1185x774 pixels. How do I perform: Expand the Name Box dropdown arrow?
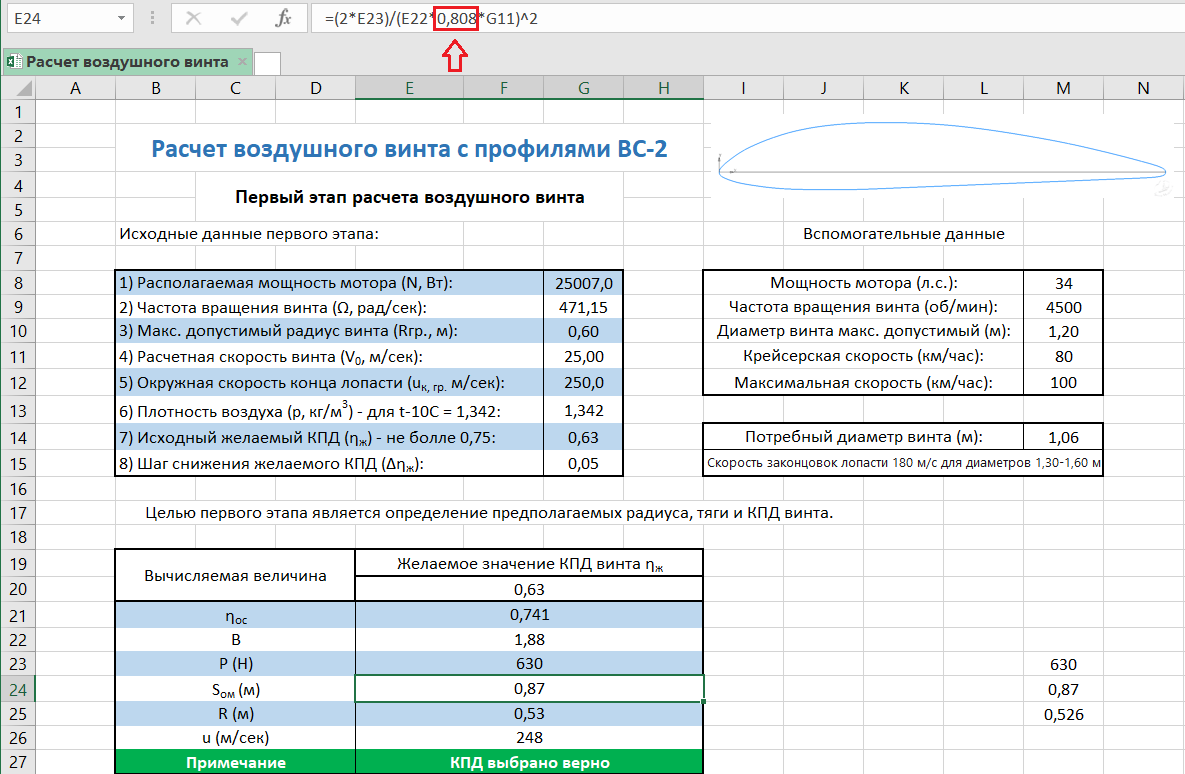(x=121, y=19)
